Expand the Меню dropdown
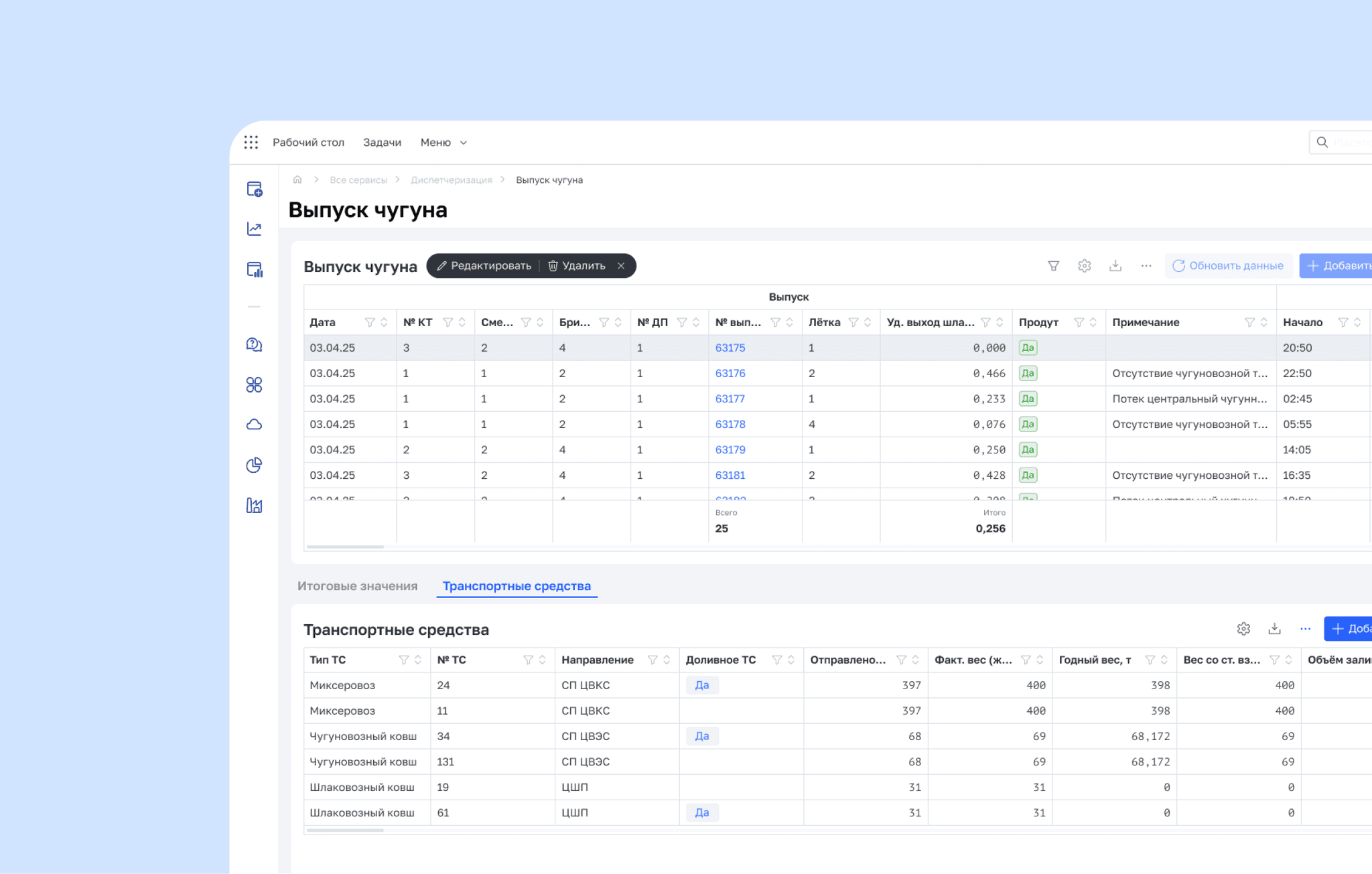Viewport: 1372px width, 874px height. pyautogui.click(x=443, y=142)
